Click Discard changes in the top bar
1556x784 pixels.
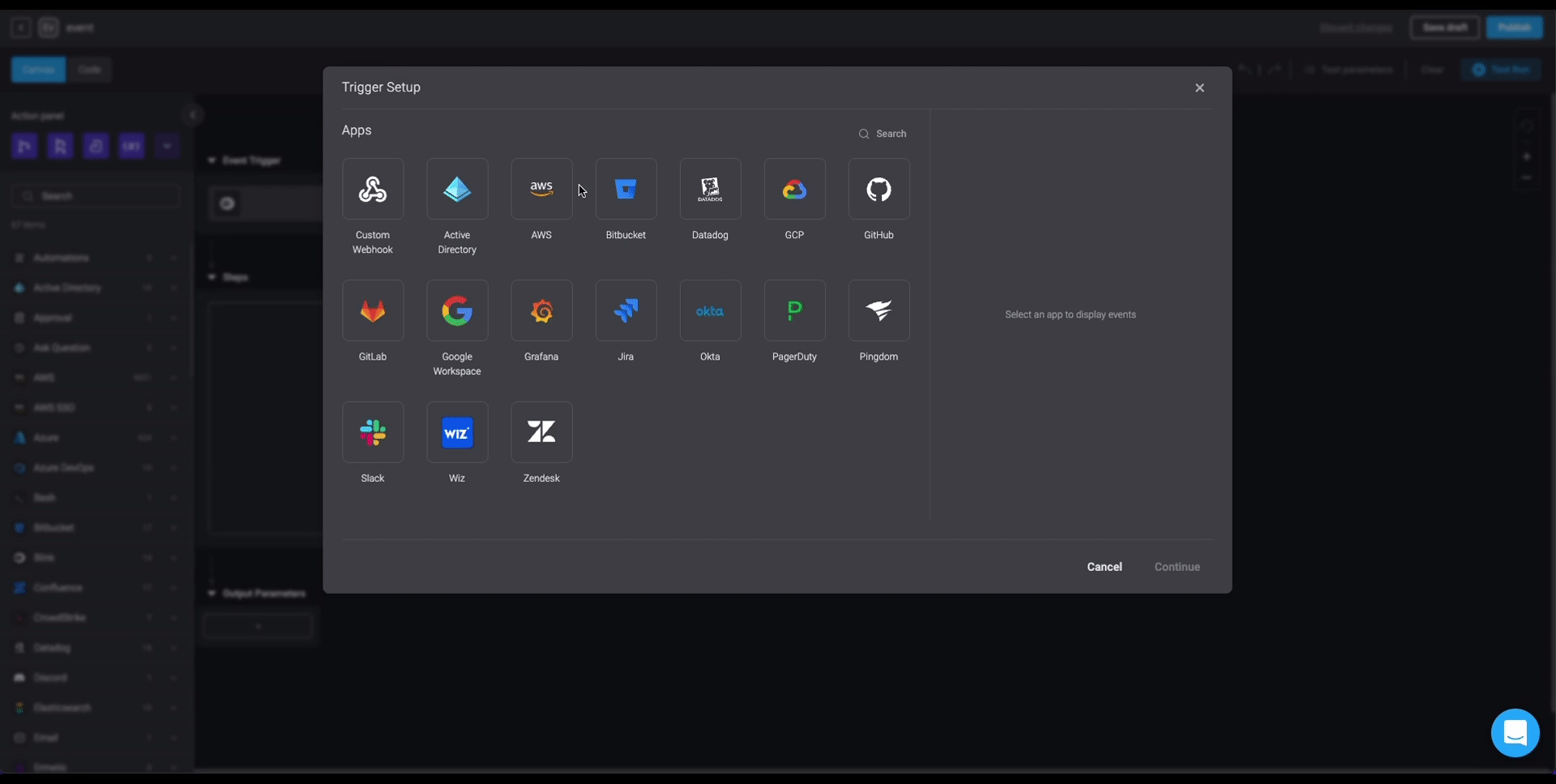pos(1356,28)
